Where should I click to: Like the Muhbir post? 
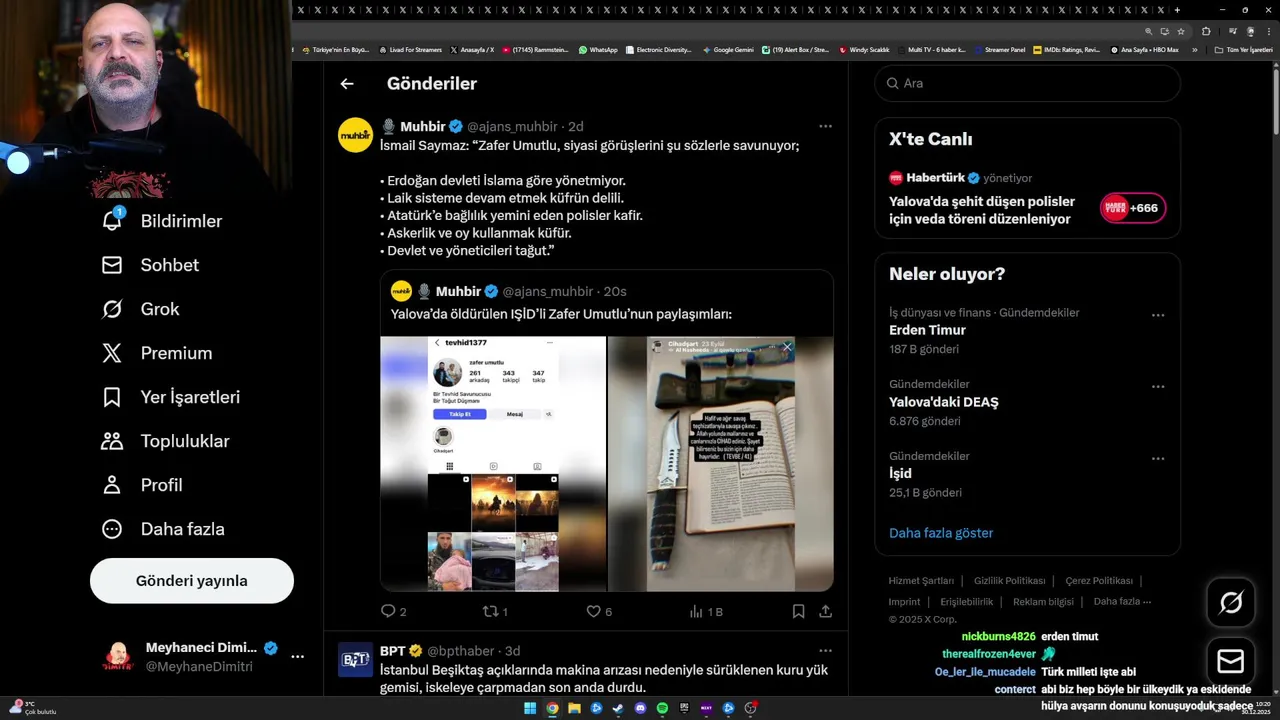599,611
